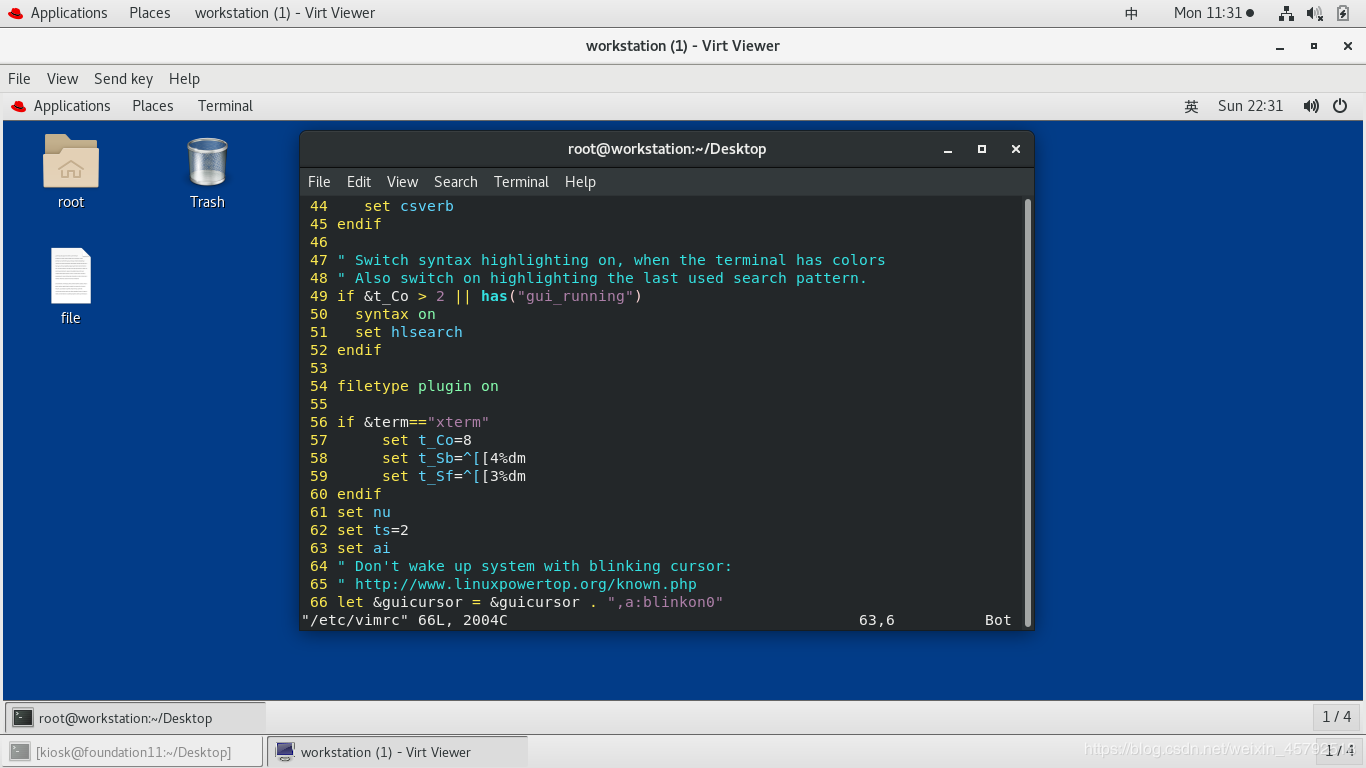The image size is (1366, 768).
Task: Open the terminal Help menu
Action: (580, 182)
